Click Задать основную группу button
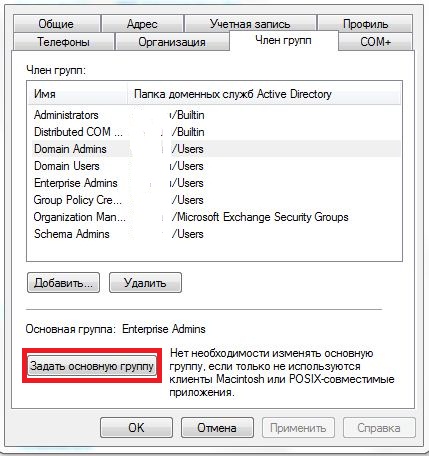 point(92,366)
